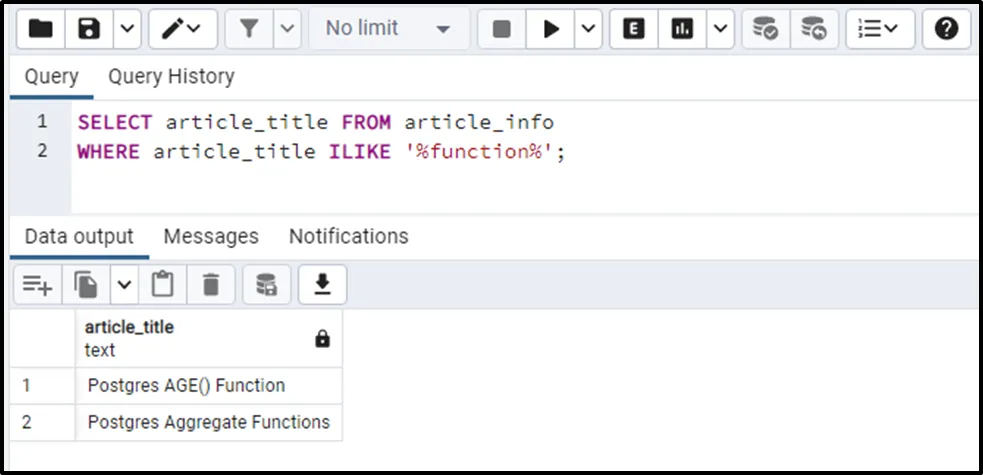Click the Paste clipboard icon
This screenshot has height=475, width=983.
pos(162,286)
